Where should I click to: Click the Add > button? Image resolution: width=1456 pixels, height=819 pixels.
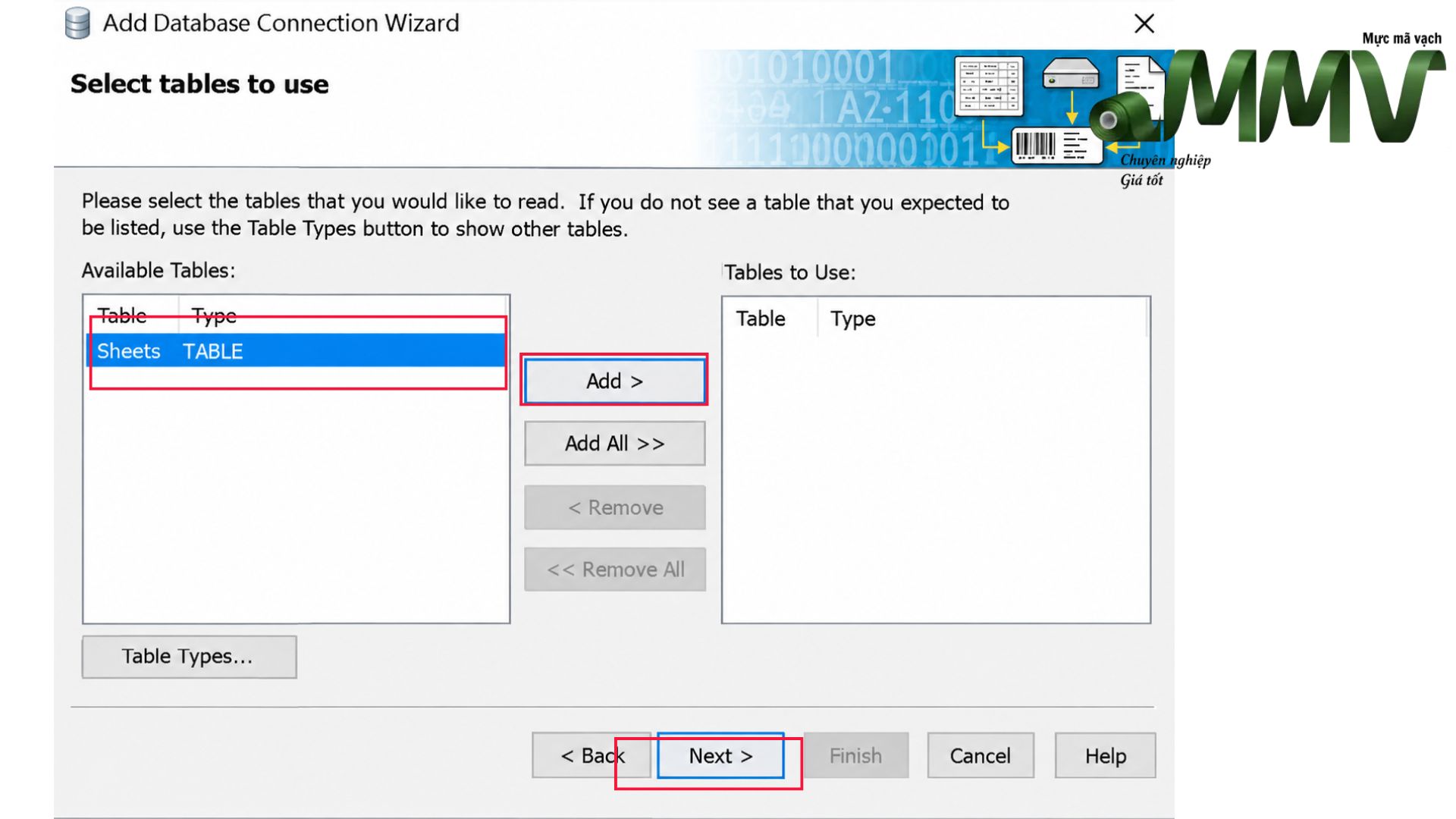(614, 381)
